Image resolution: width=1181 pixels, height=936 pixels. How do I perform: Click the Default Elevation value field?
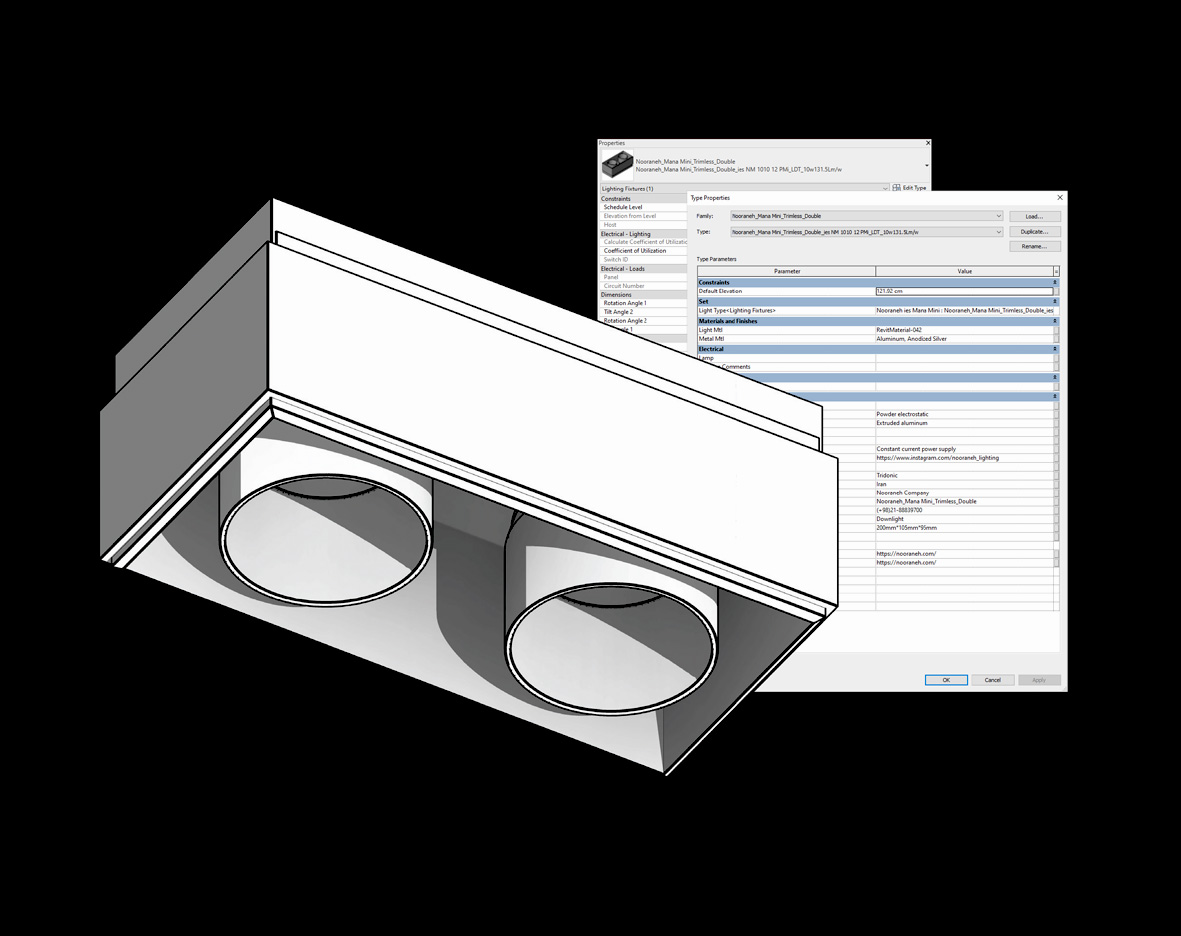coord(963,291)
